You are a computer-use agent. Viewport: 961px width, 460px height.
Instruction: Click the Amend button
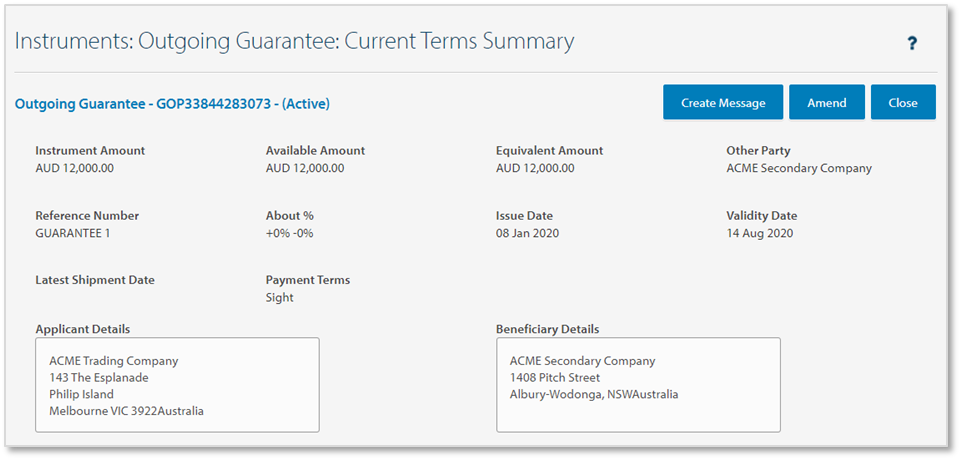pyautogui.click(x=826, y=102)
